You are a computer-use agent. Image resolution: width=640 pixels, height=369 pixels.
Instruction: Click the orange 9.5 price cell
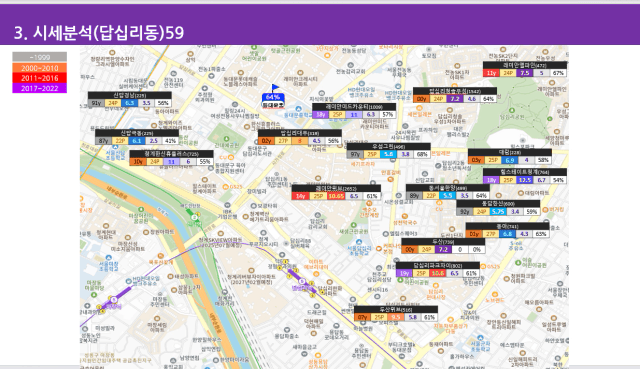coord(396,317)
